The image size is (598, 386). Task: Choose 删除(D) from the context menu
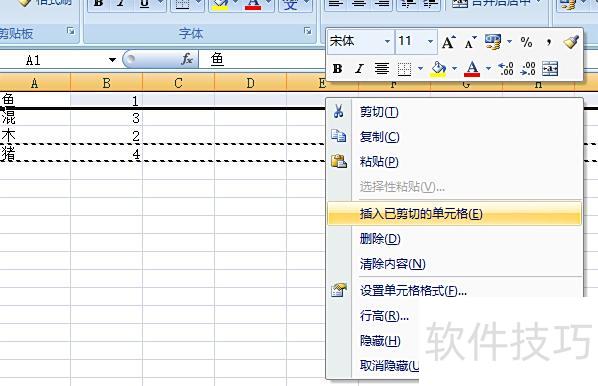[x=454, y=239]
